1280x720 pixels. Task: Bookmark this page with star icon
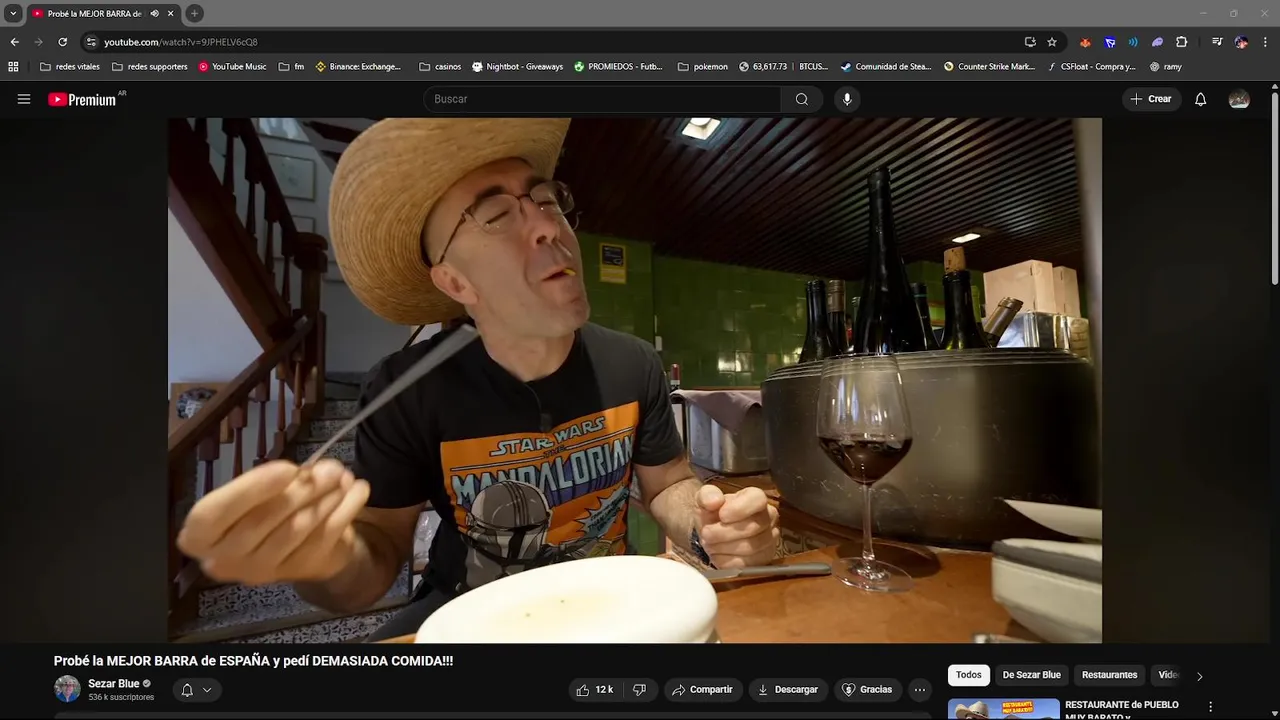1052,42
